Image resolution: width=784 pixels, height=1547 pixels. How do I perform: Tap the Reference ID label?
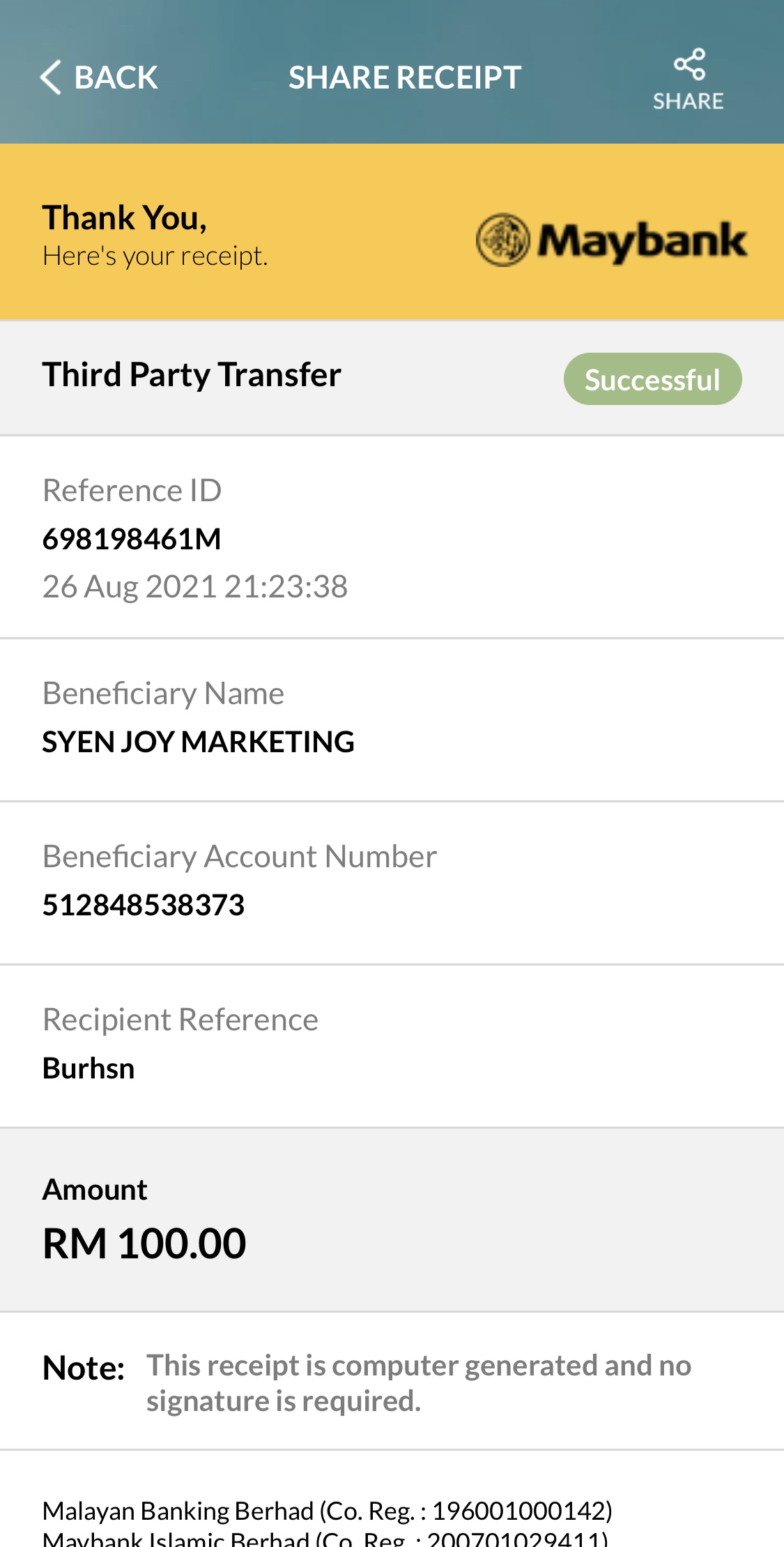point(132,490)
